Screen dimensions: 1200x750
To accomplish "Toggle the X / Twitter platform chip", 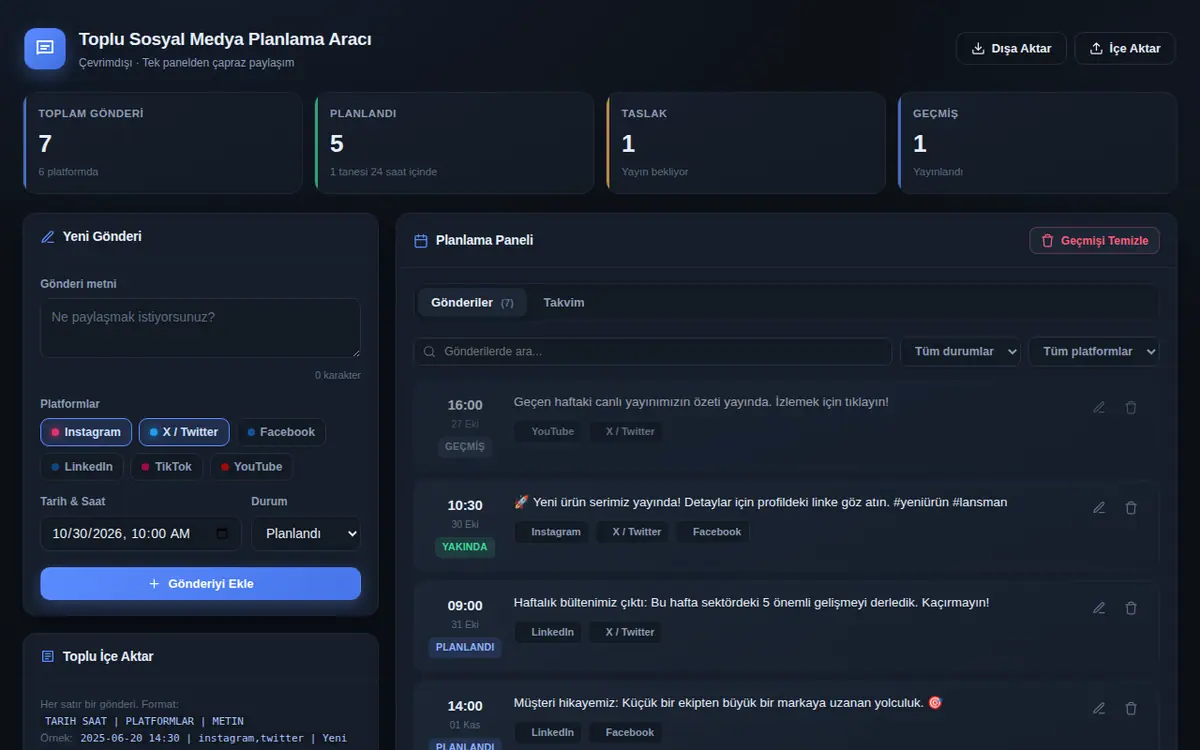I will [184, 432].
